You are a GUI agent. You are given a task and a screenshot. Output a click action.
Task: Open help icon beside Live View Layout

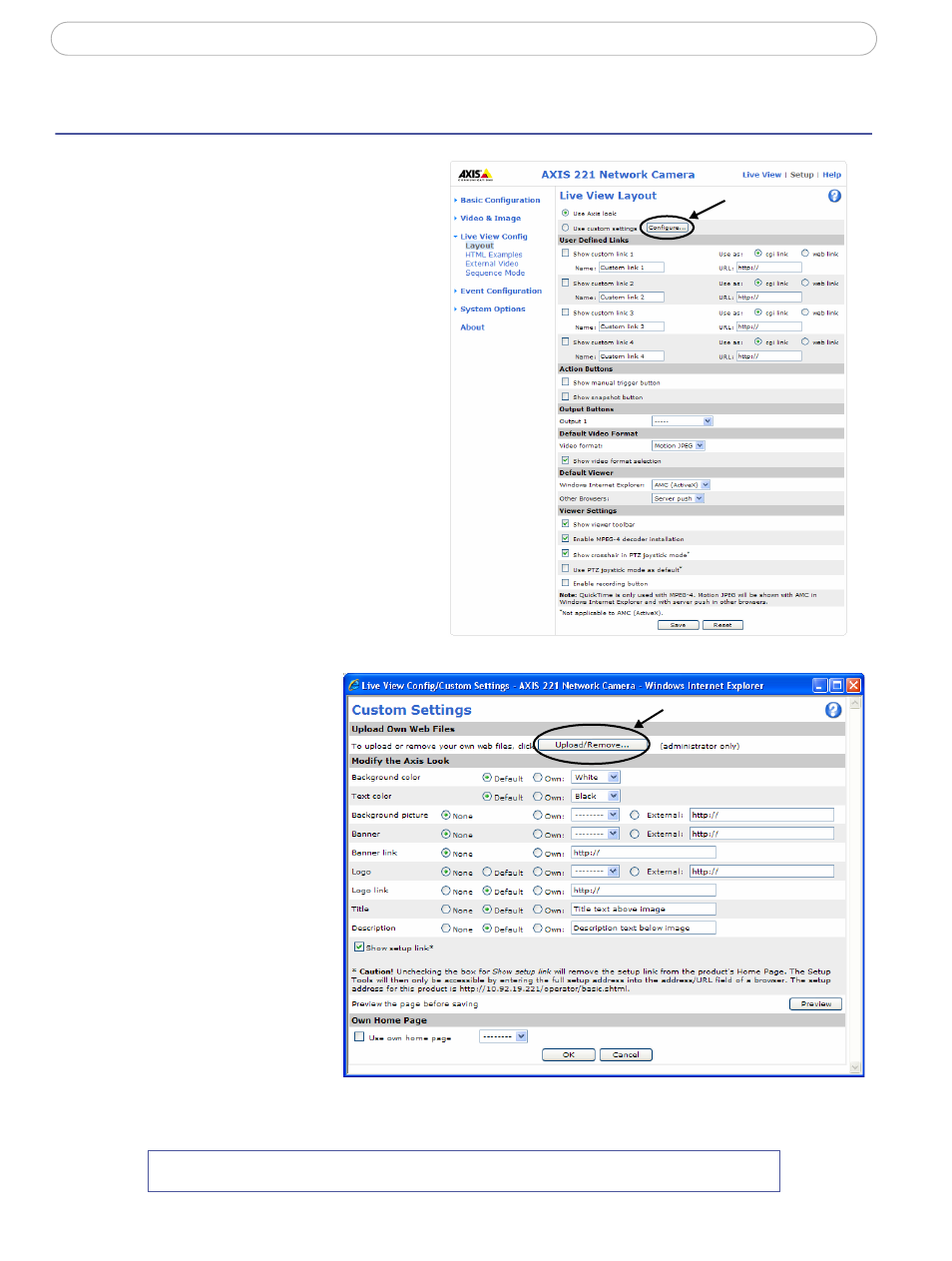[x=834, y=196]
